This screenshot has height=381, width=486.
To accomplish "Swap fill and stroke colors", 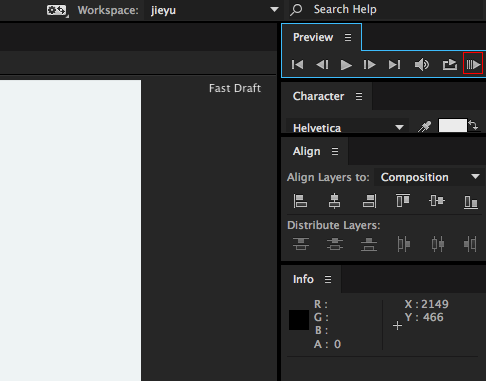I will 473,126.
